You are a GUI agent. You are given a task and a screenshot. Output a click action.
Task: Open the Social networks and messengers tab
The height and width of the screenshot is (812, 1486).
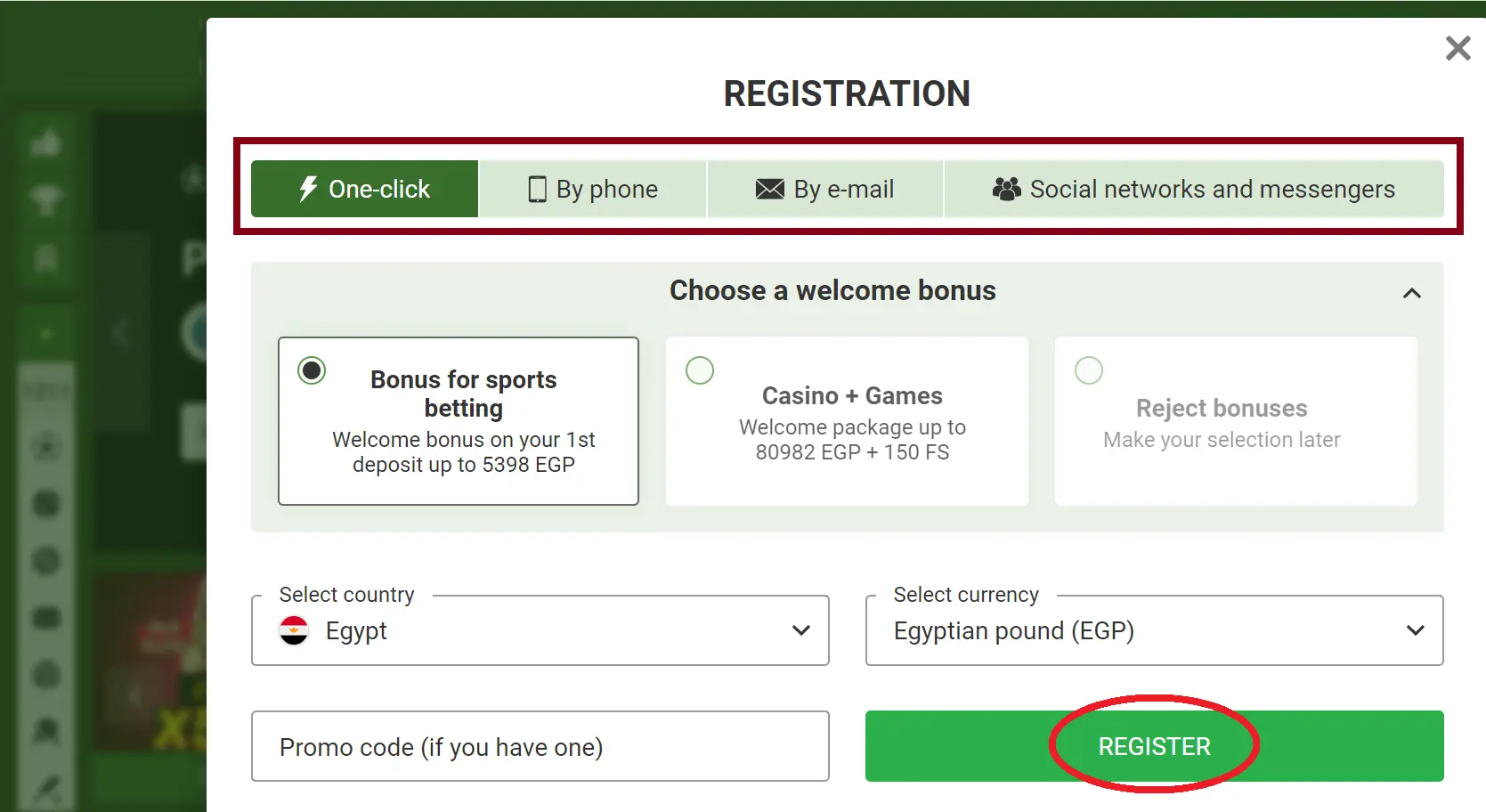[1193, 189]
